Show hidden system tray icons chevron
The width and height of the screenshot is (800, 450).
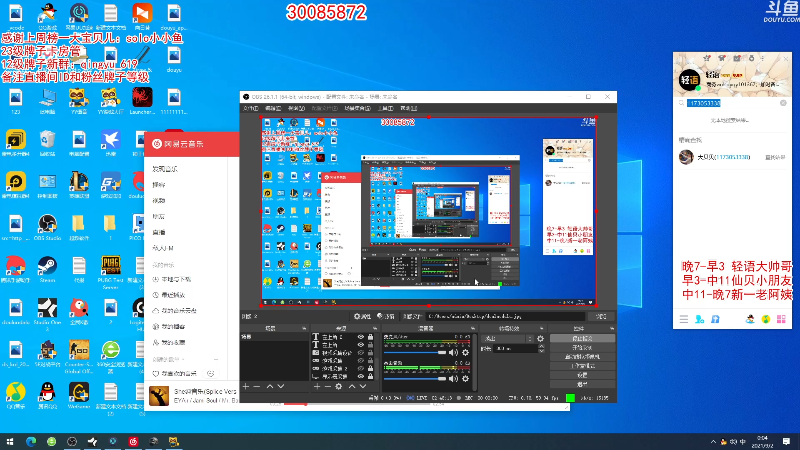pos(713,441)
